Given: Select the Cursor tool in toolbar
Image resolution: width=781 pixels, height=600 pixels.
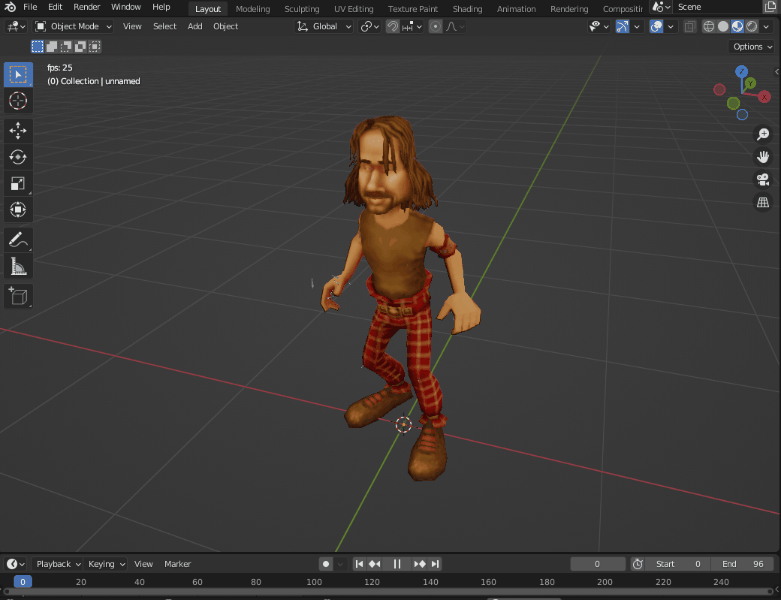Looking at the screenshot, I should 18,101.
